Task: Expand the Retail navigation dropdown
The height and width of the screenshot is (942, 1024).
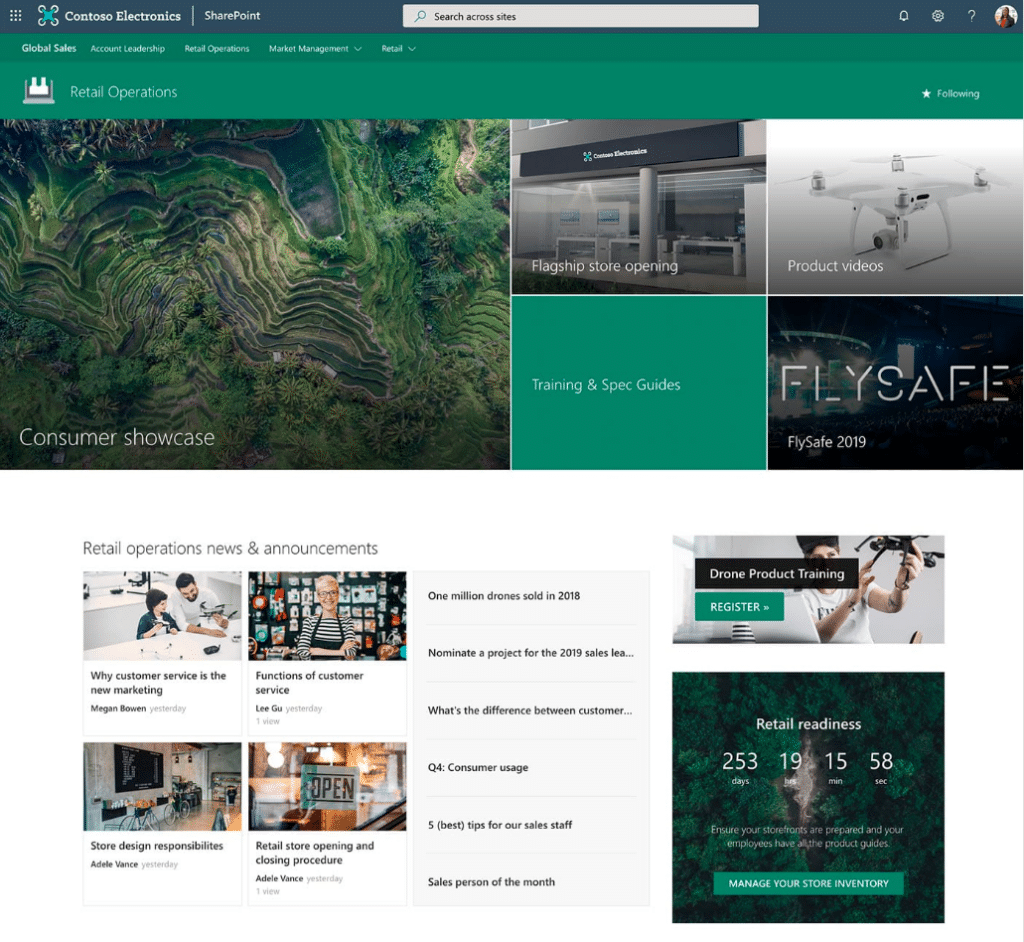Action: tap(398, 48)
